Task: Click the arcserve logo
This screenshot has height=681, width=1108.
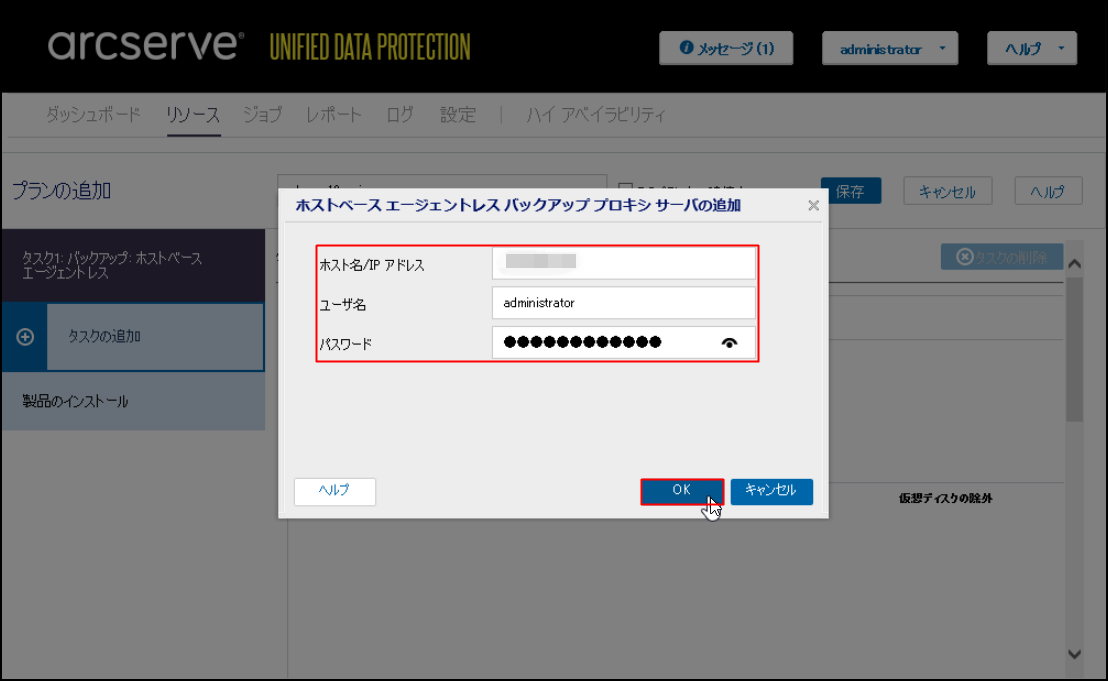Action: 146,45
